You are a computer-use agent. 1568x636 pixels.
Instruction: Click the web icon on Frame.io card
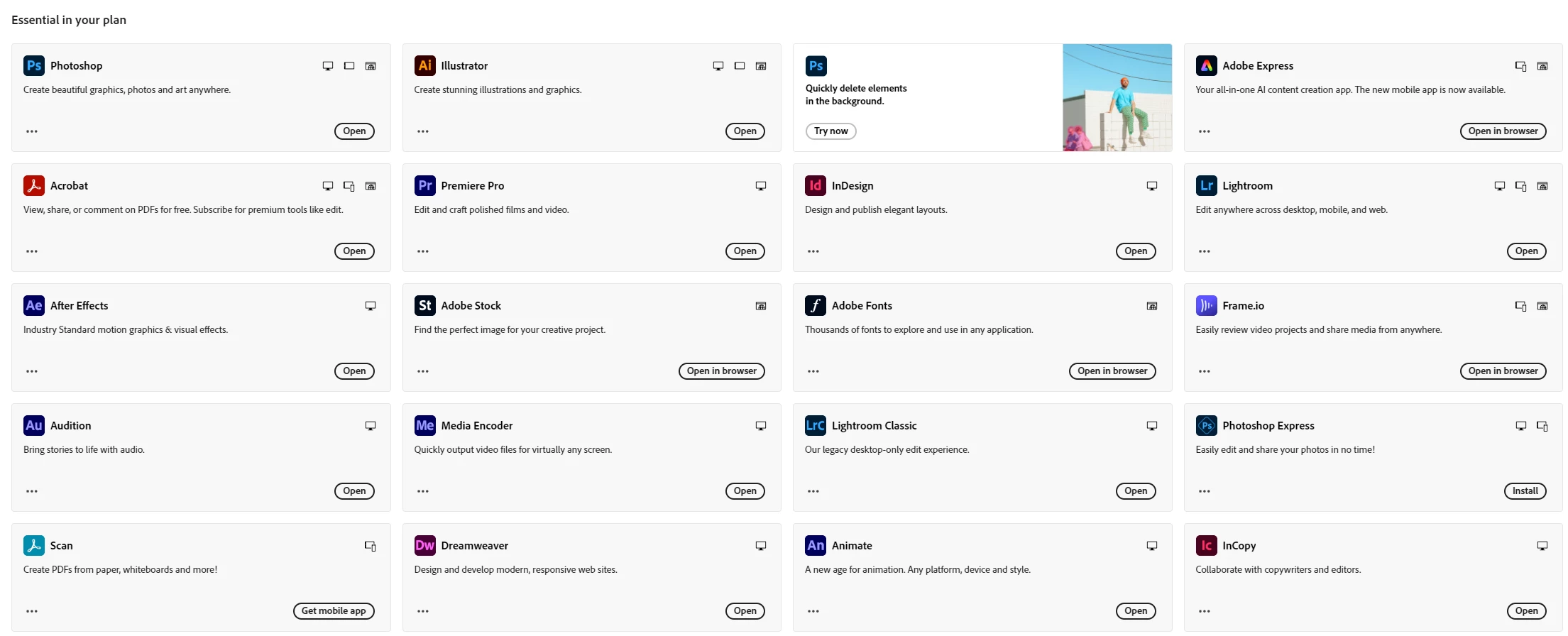coord(1542,306)
